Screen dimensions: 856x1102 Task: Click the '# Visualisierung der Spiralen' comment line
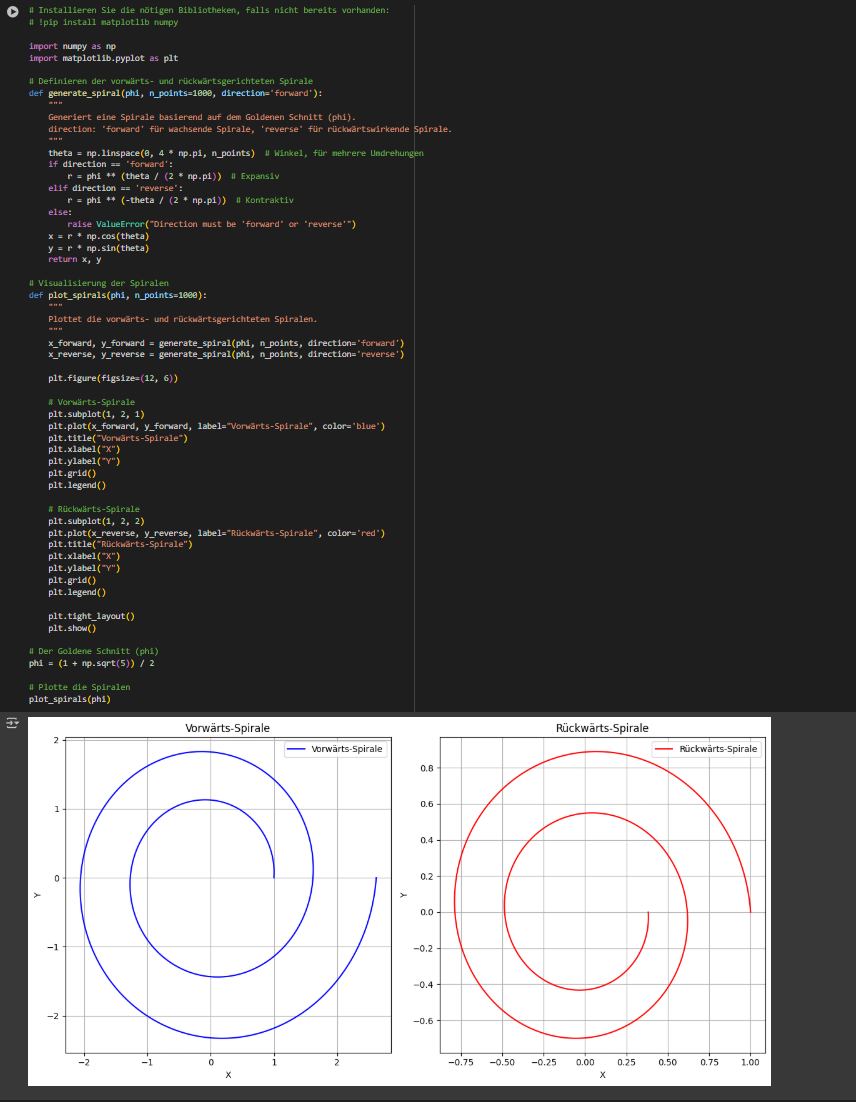[x=98, y=283]
